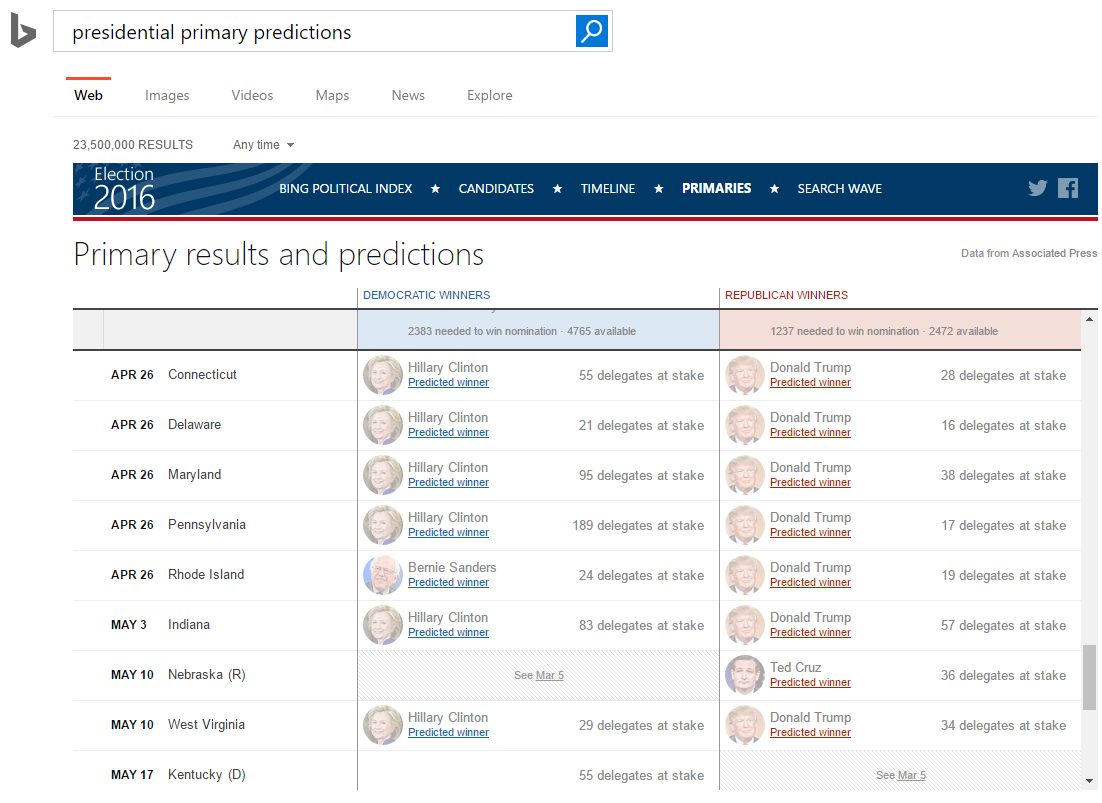Click Ted Cruz's photo for Nebraska
The height and width of the screenshot is (803, 1102).
pos(744,675)
